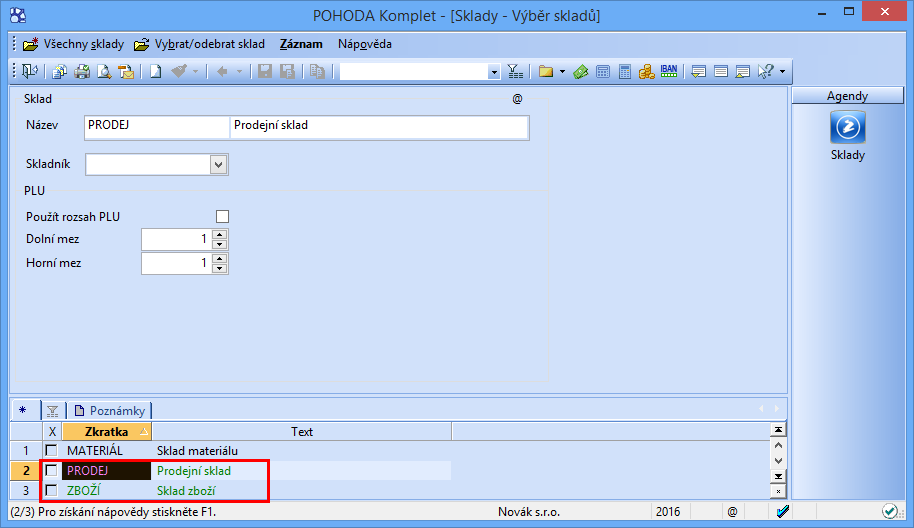This screenshot has width=914, height=528.
Task: Select the MATERIÁL row
Action: pyautogui.click(x=231, y=450)
